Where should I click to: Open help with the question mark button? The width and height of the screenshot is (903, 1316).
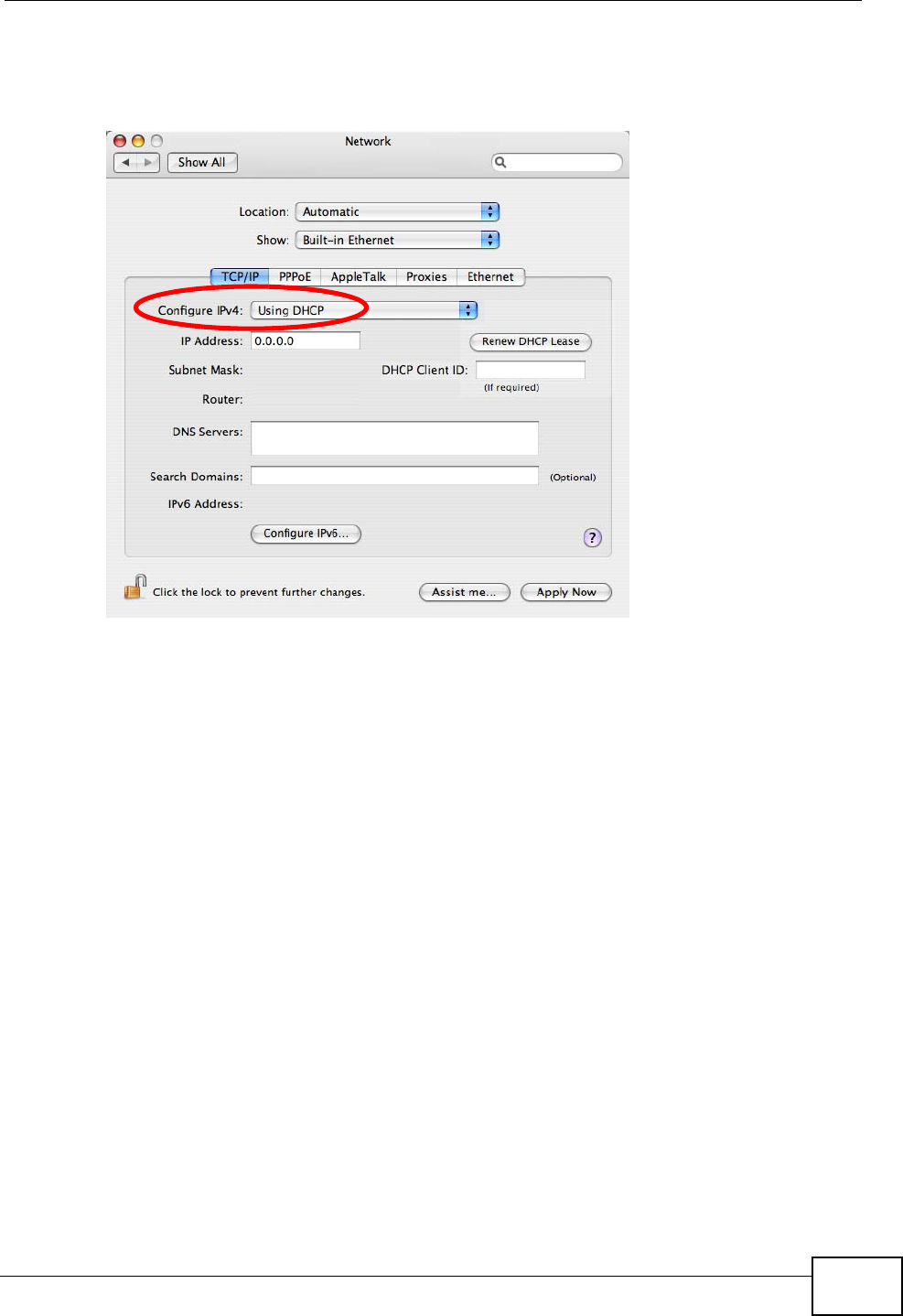tap(593, 538)
